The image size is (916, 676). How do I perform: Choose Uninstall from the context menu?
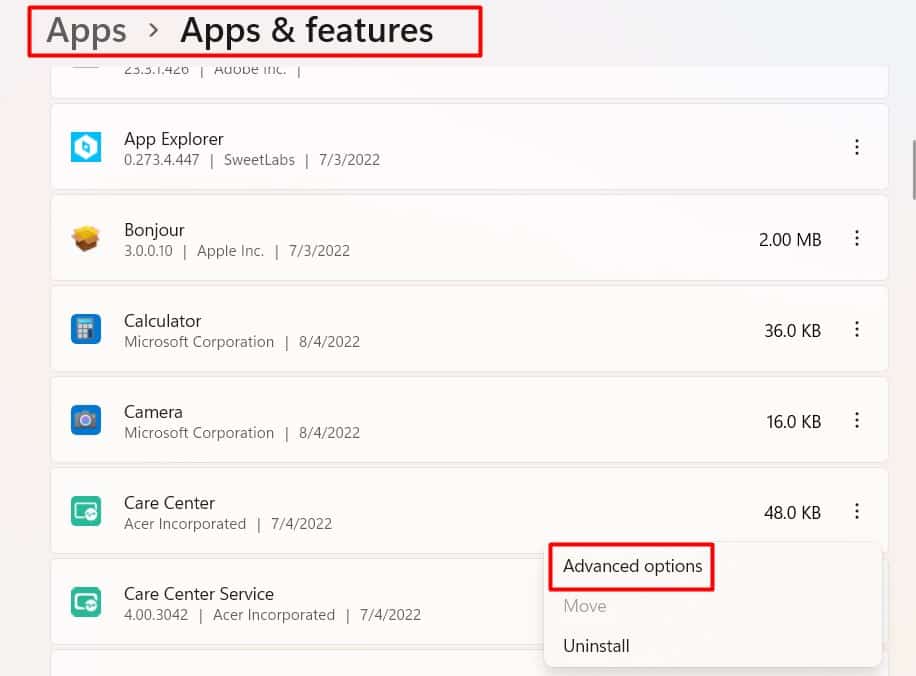[596, 646]
